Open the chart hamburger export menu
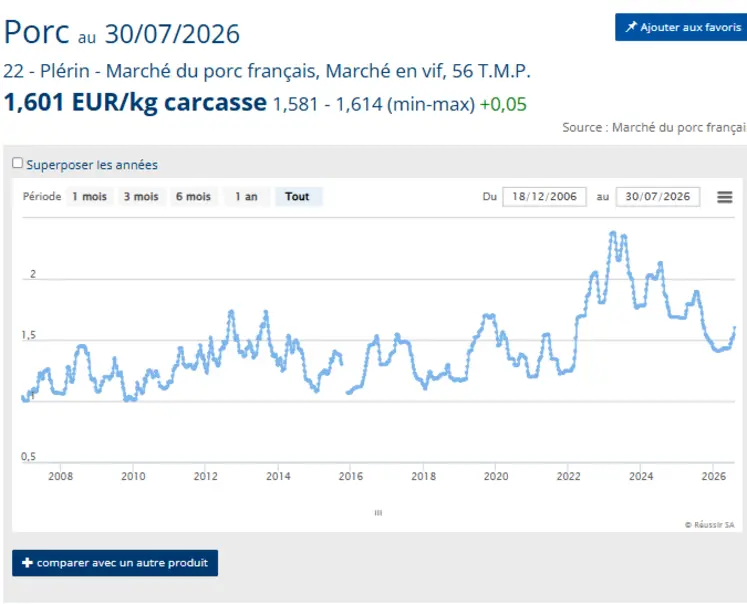This screenshot has width=747, height=604. 725,197
